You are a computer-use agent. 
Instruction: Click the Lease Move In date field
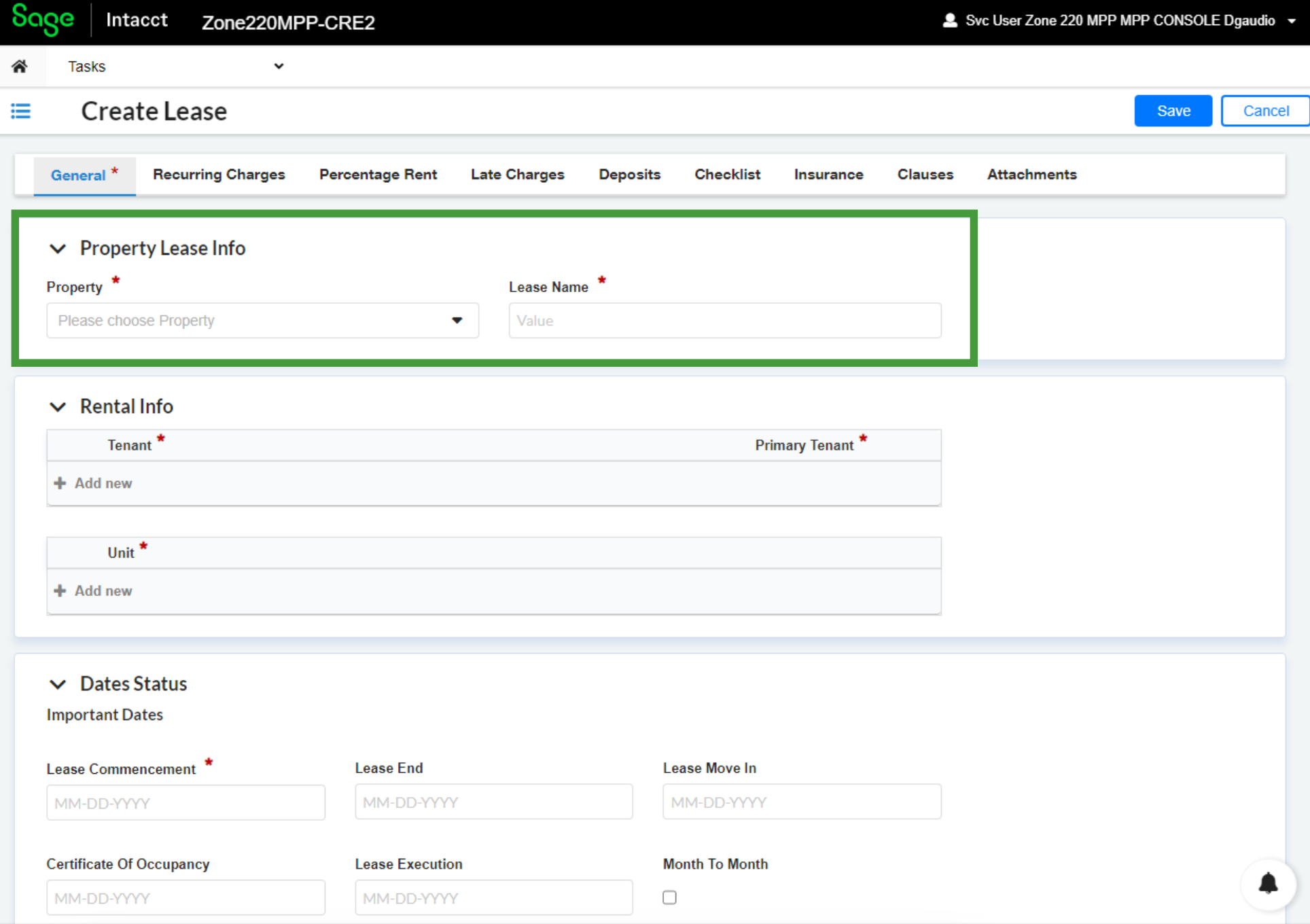[802, 802]
